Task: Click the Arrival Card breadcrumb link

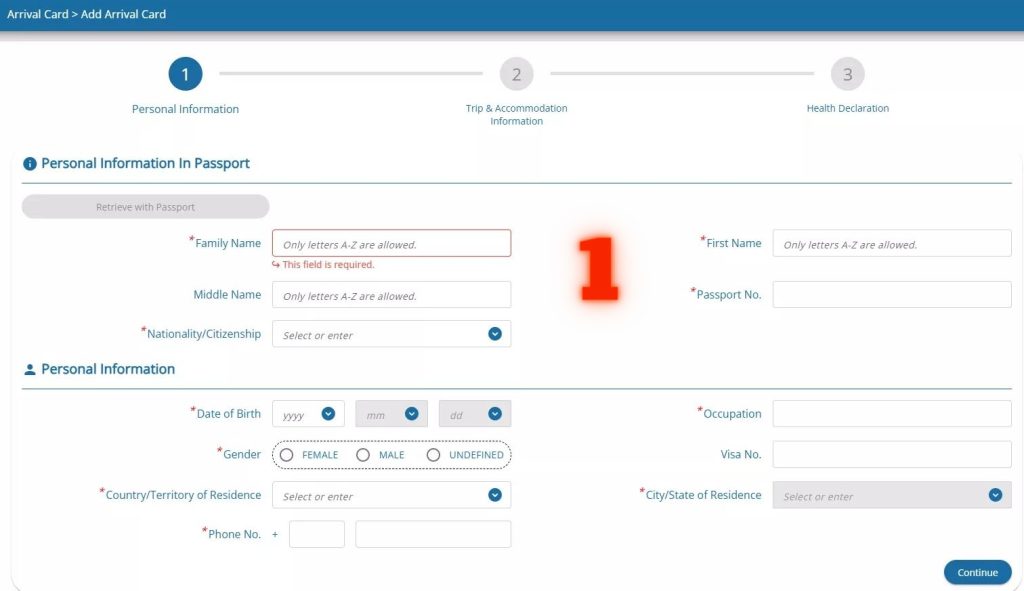Action: click(36, 15)
